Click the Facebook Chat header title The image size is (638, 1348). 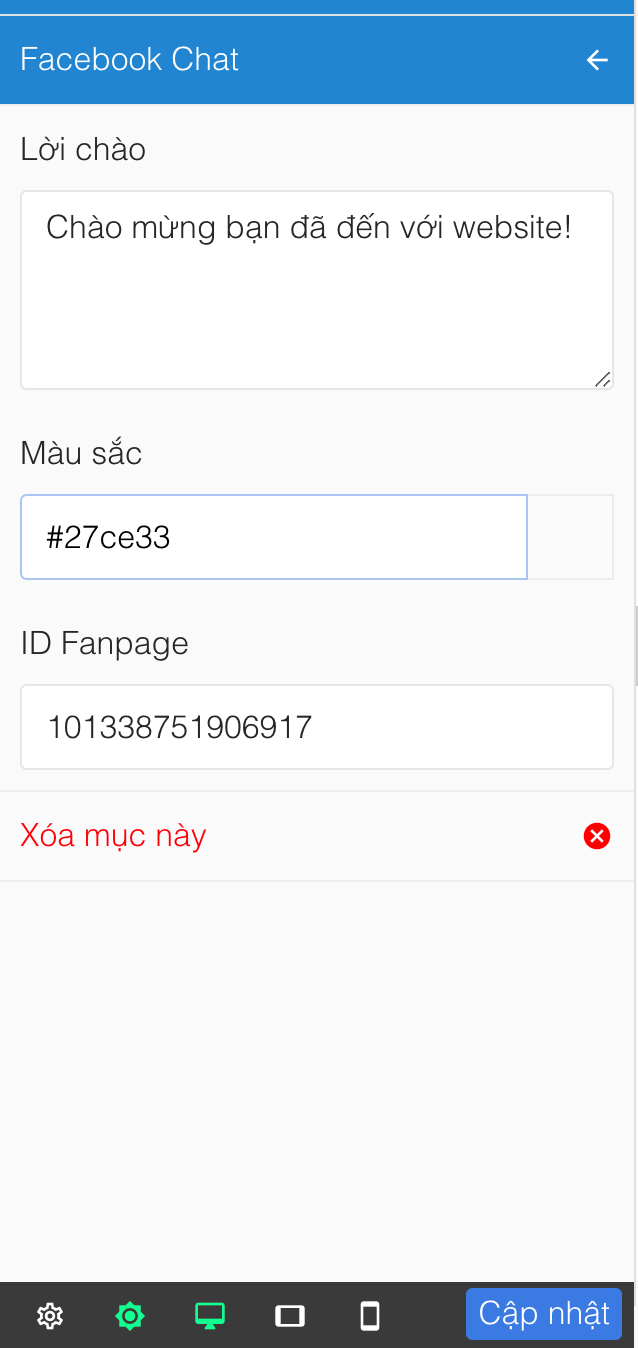click(130, 60)
